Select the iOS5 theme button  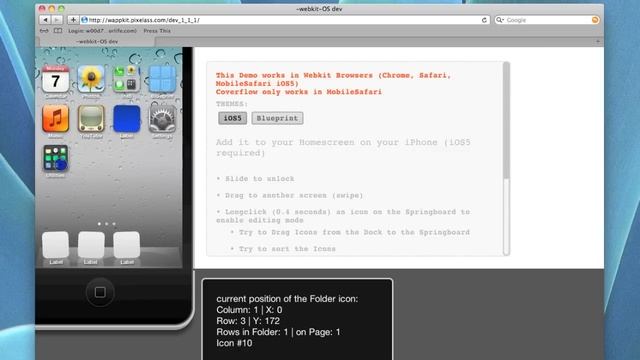coord(233,118)
